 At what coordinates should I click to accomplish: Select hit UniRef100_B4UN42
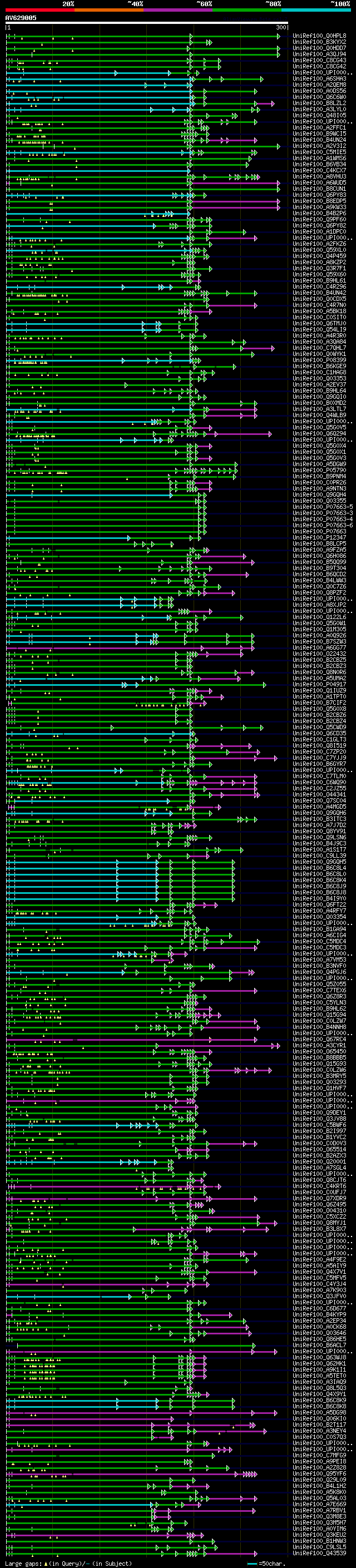pos(319,293)
